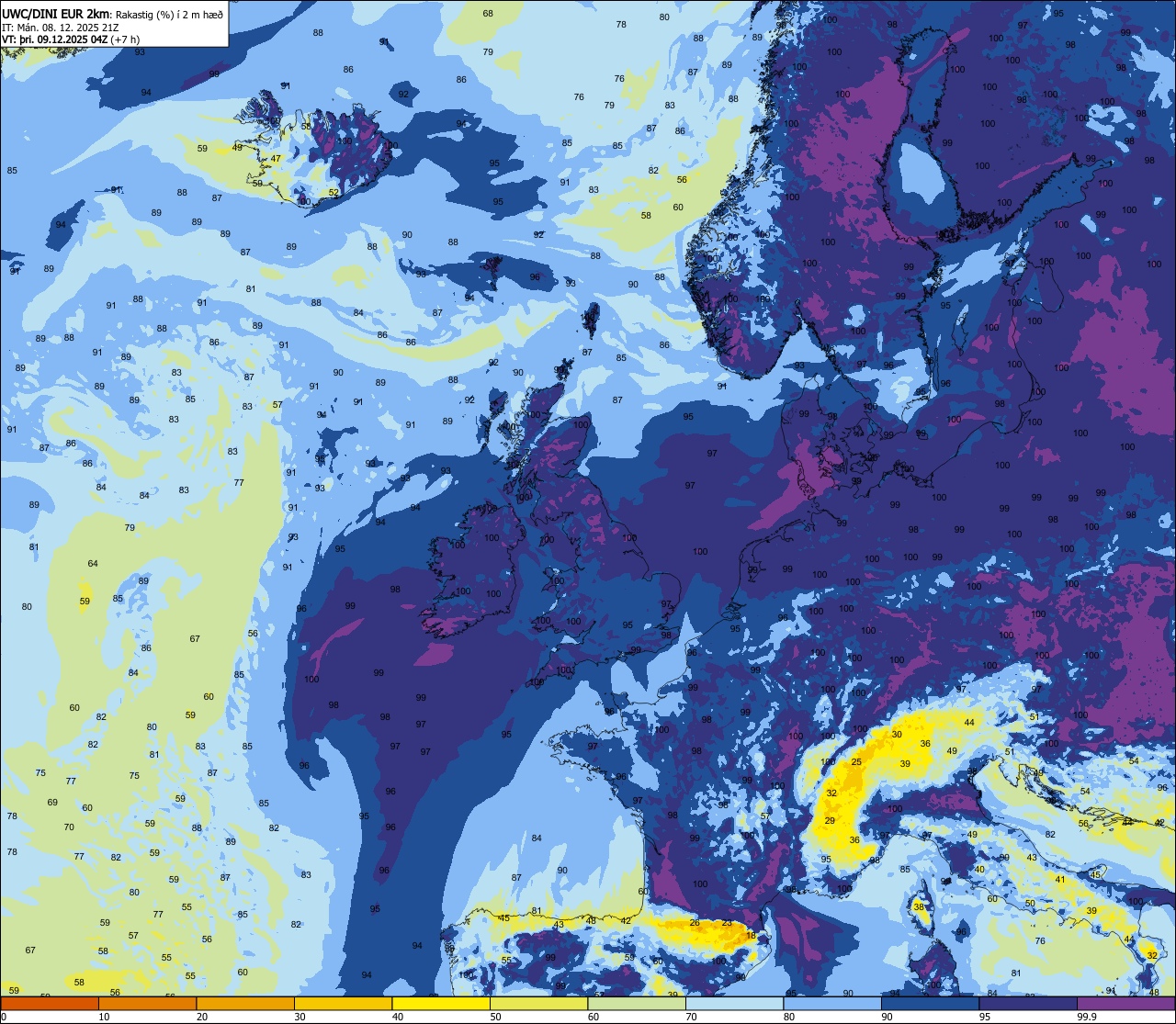Viewport: 1176px width, 1024px height.
Task: Select the dark orange 0–10 legend swatch
Action: (x=50, y=1003)
